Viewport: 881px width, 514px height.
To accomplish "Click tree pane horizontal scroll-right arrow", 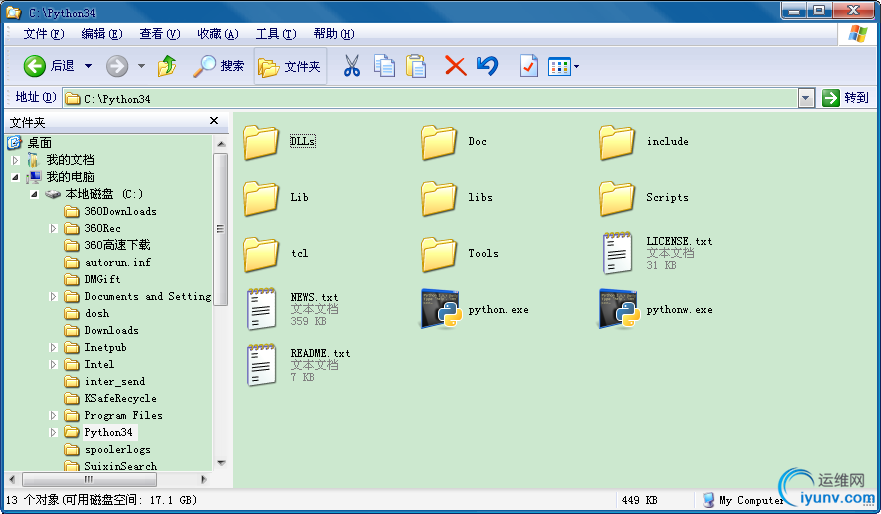I will point(204,480).
